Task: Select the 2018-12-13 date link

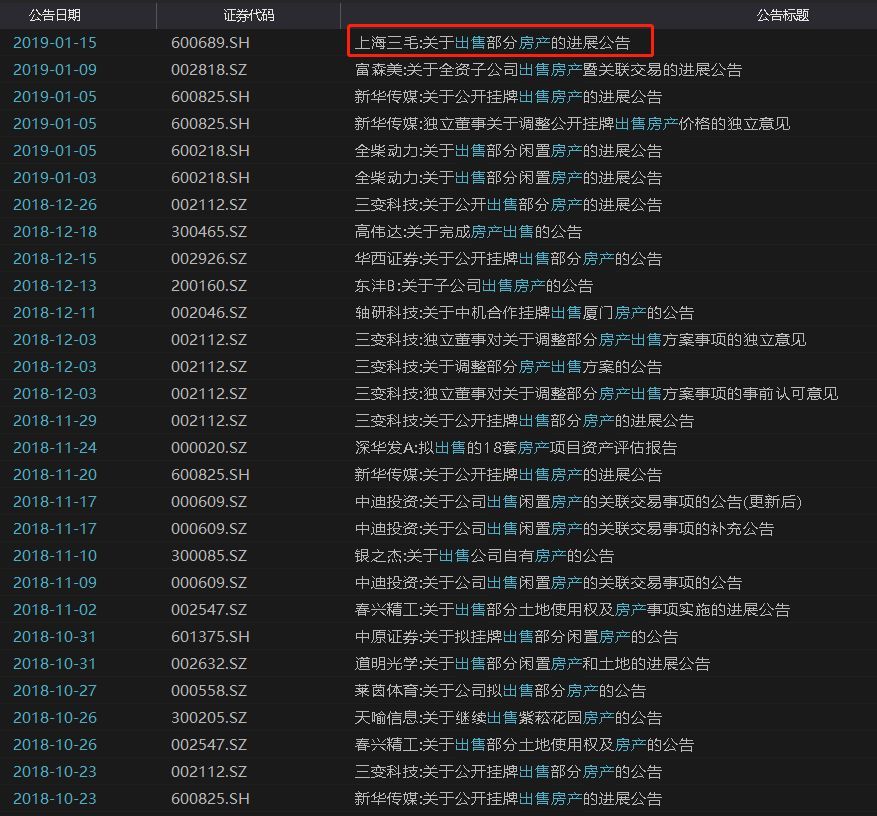Action: (55, 286)
